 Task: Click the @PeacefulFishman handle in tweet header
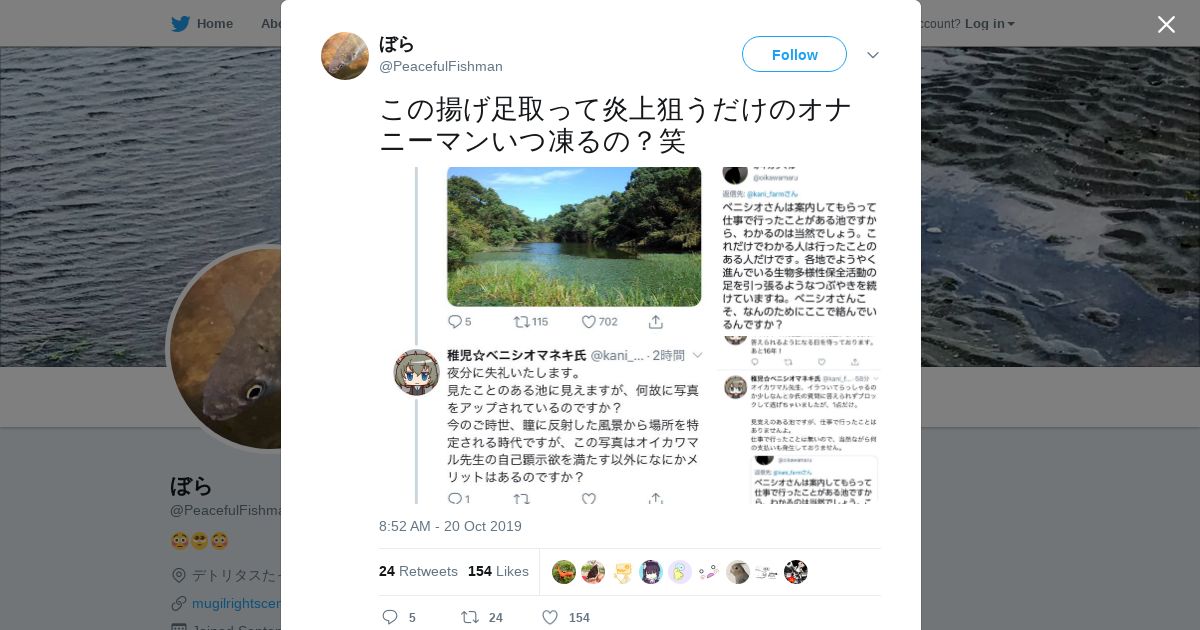coord(441,66)
